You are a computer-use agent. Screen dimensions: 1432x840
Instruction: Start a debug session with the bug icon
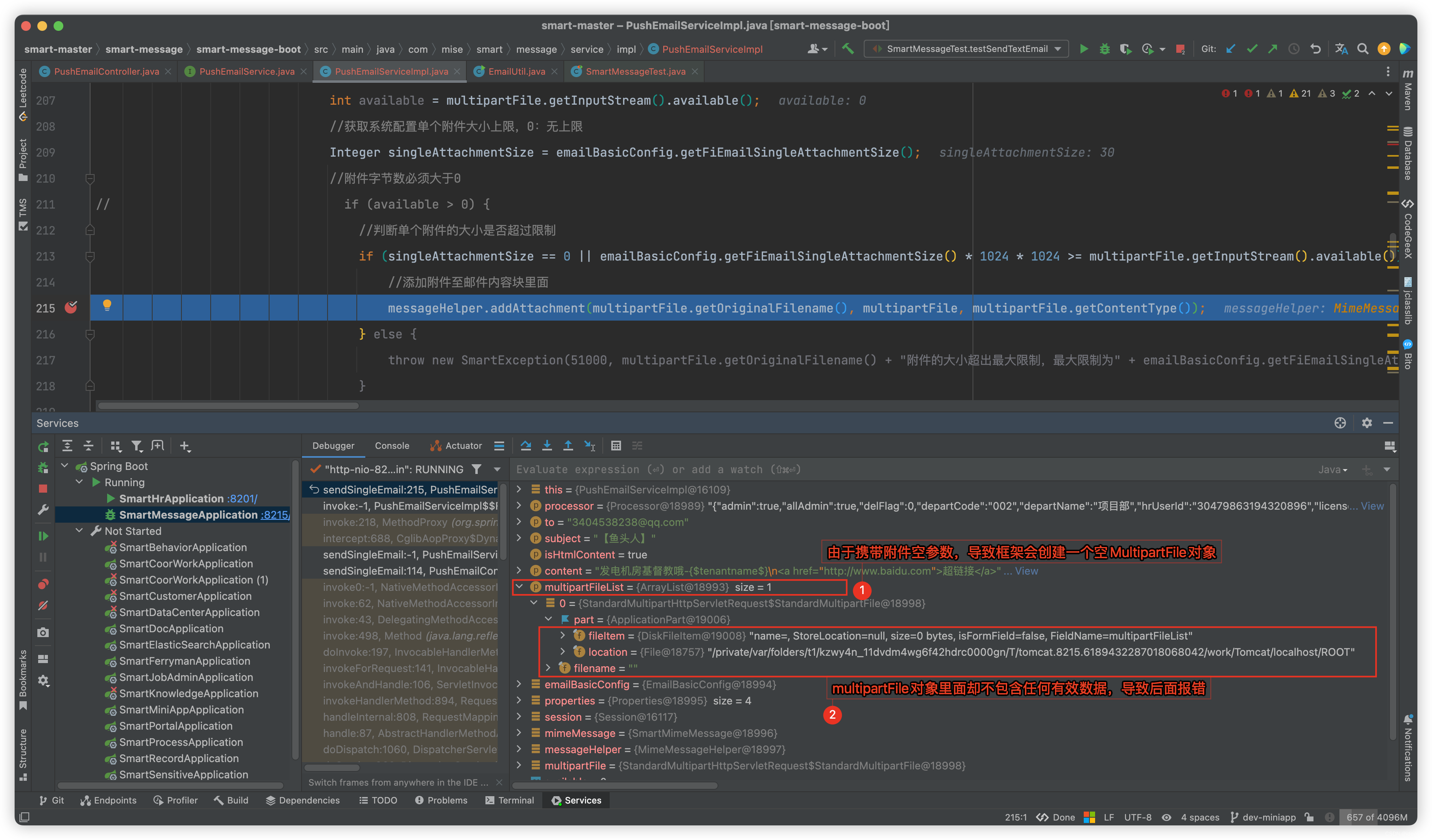pos(1104,49)
